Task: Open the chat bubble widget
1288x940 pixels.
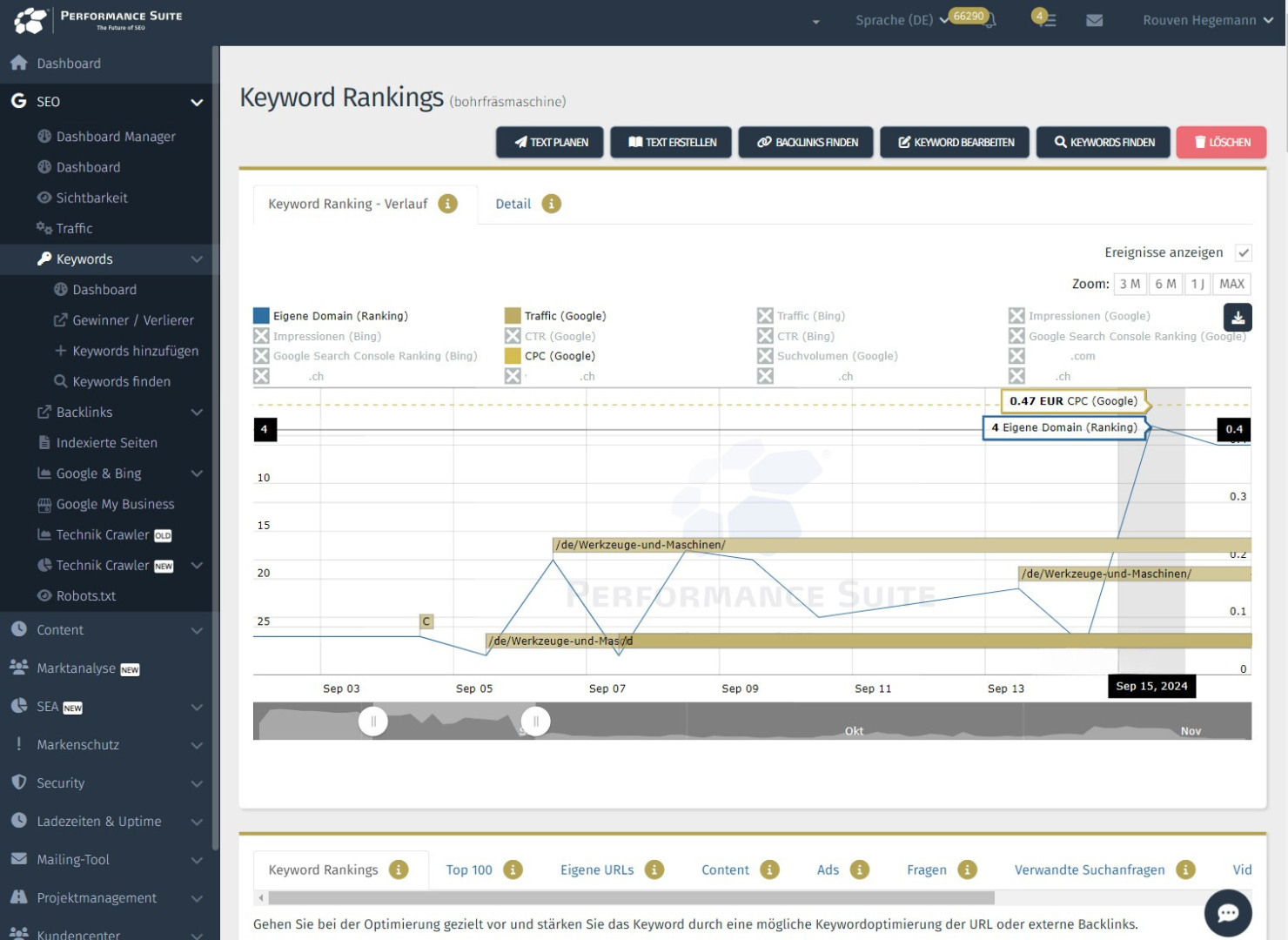Action: click(1227, 912)
